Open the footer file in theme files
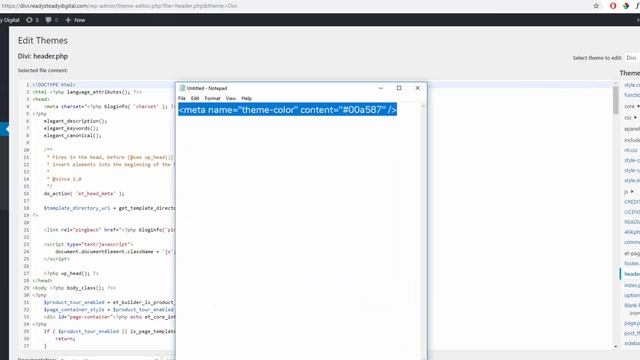This screenshot has height=360, width=640. pos(632,263)
